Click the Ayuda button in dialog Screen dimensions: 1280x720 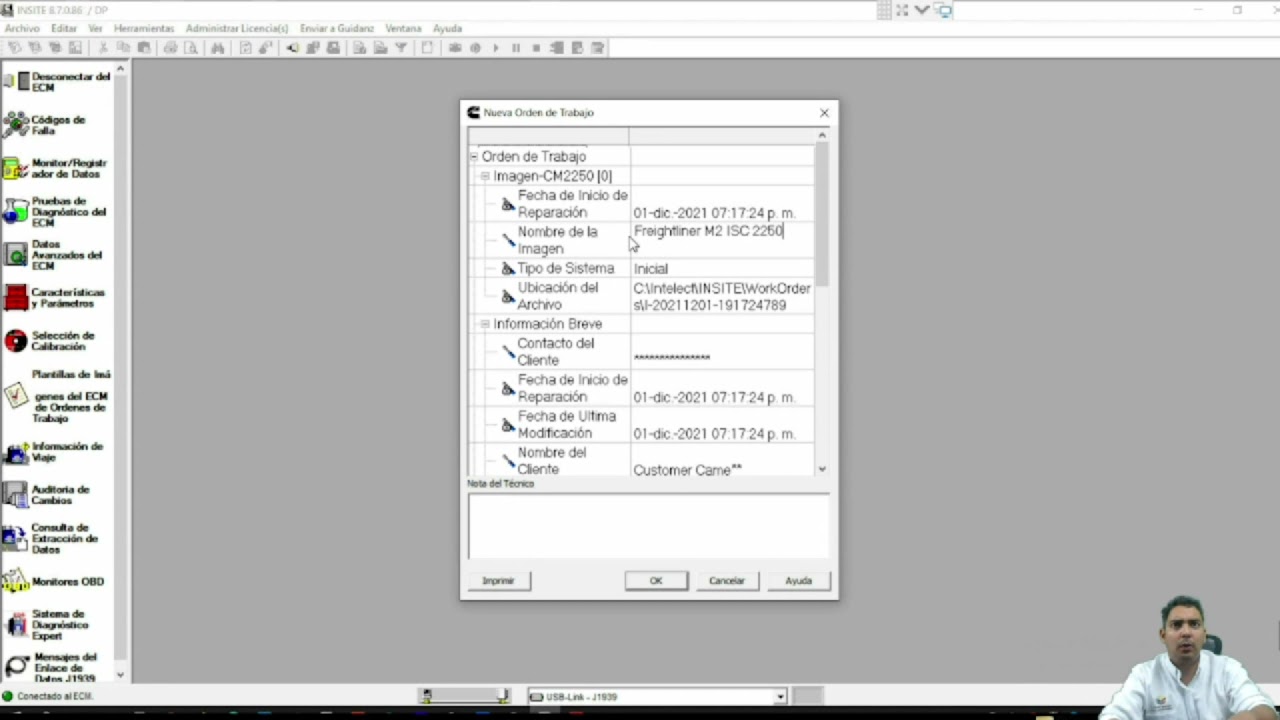click(x=798, y=581)
